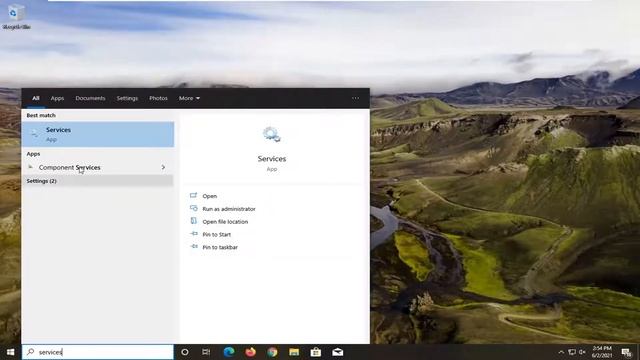Choose Run as administrator for Services
The width and height of the screenshot is (640, 360).
point(229,209)
